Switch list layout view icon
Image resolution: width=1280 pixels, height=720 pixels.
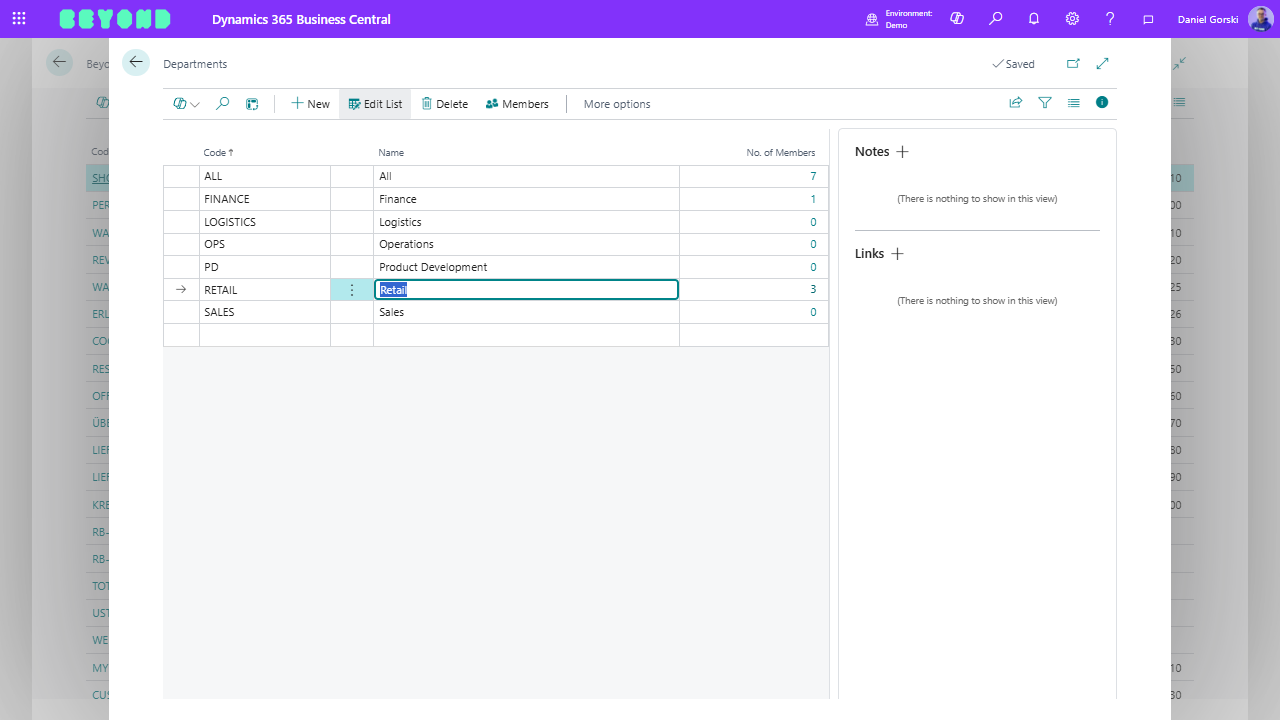coord(1074,103)
